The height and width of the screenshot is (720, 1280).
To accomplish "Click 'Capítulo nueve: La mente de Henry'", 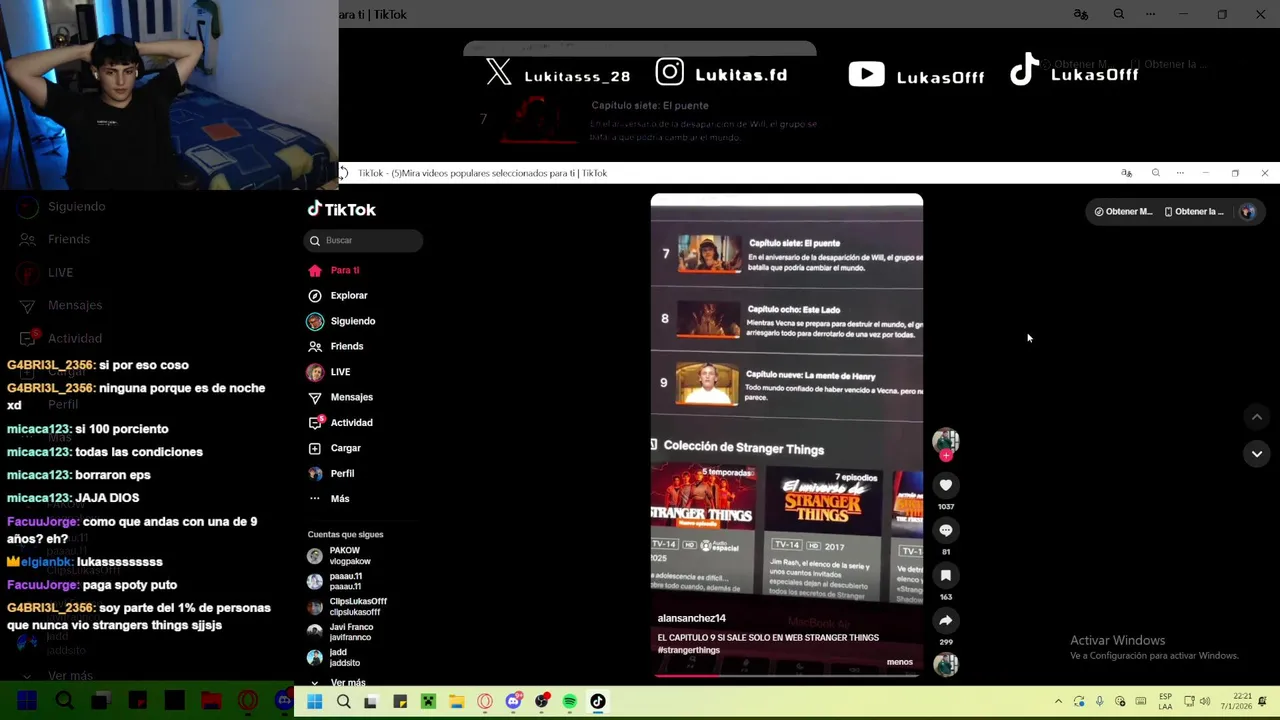I will [810, 376].
